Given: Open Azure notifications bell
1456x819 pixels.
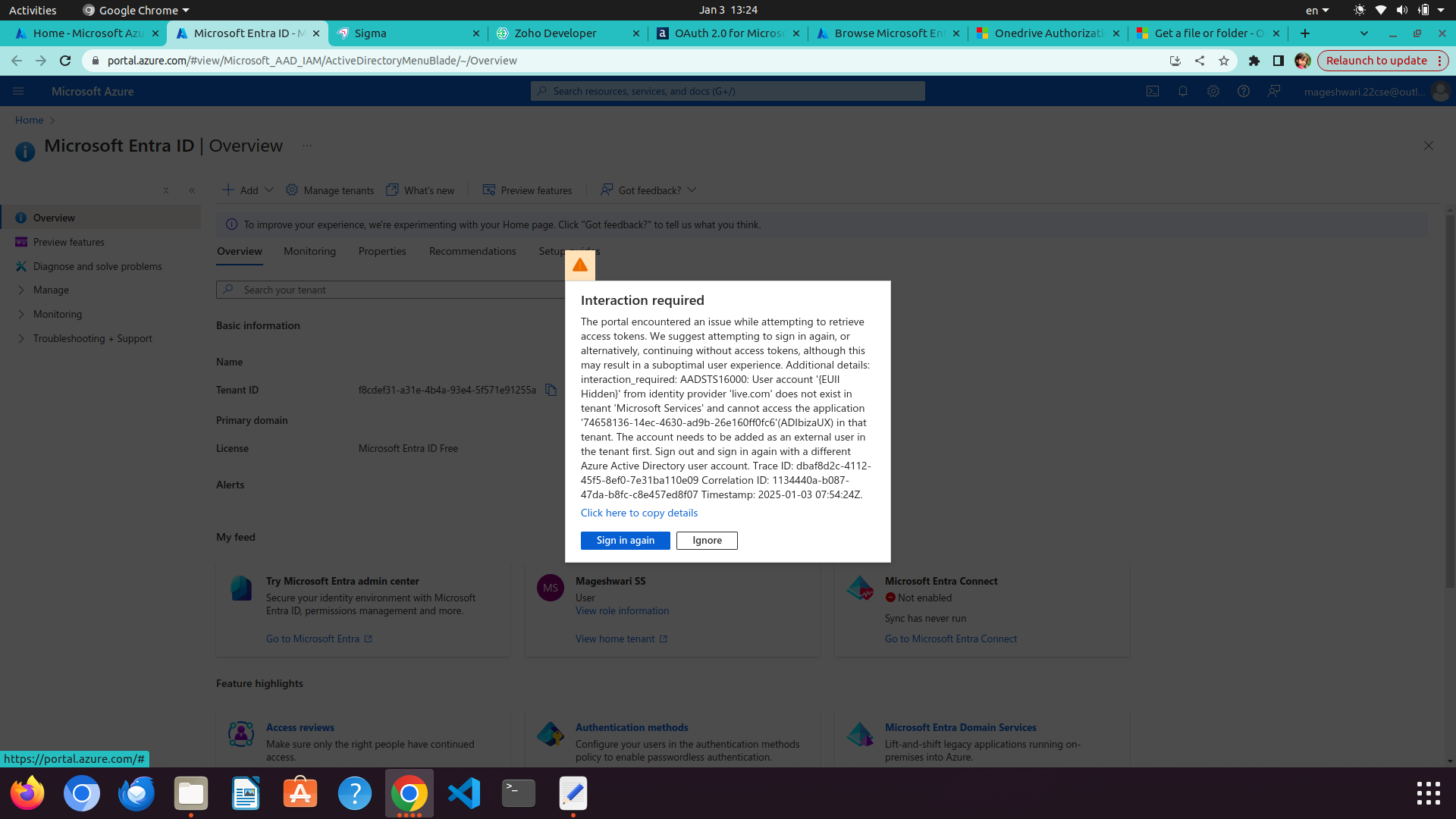Looking at the screenshot, I should (1183, 91).
